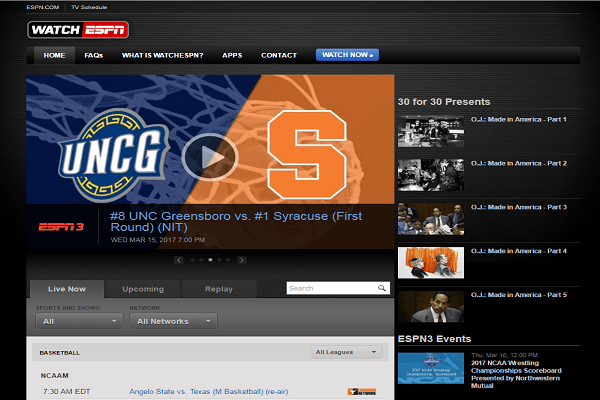Open 2017 NCAA Wrestling Championships Scoreboard link
Viewport: 600px width, 400px height.
click(516, 374)
